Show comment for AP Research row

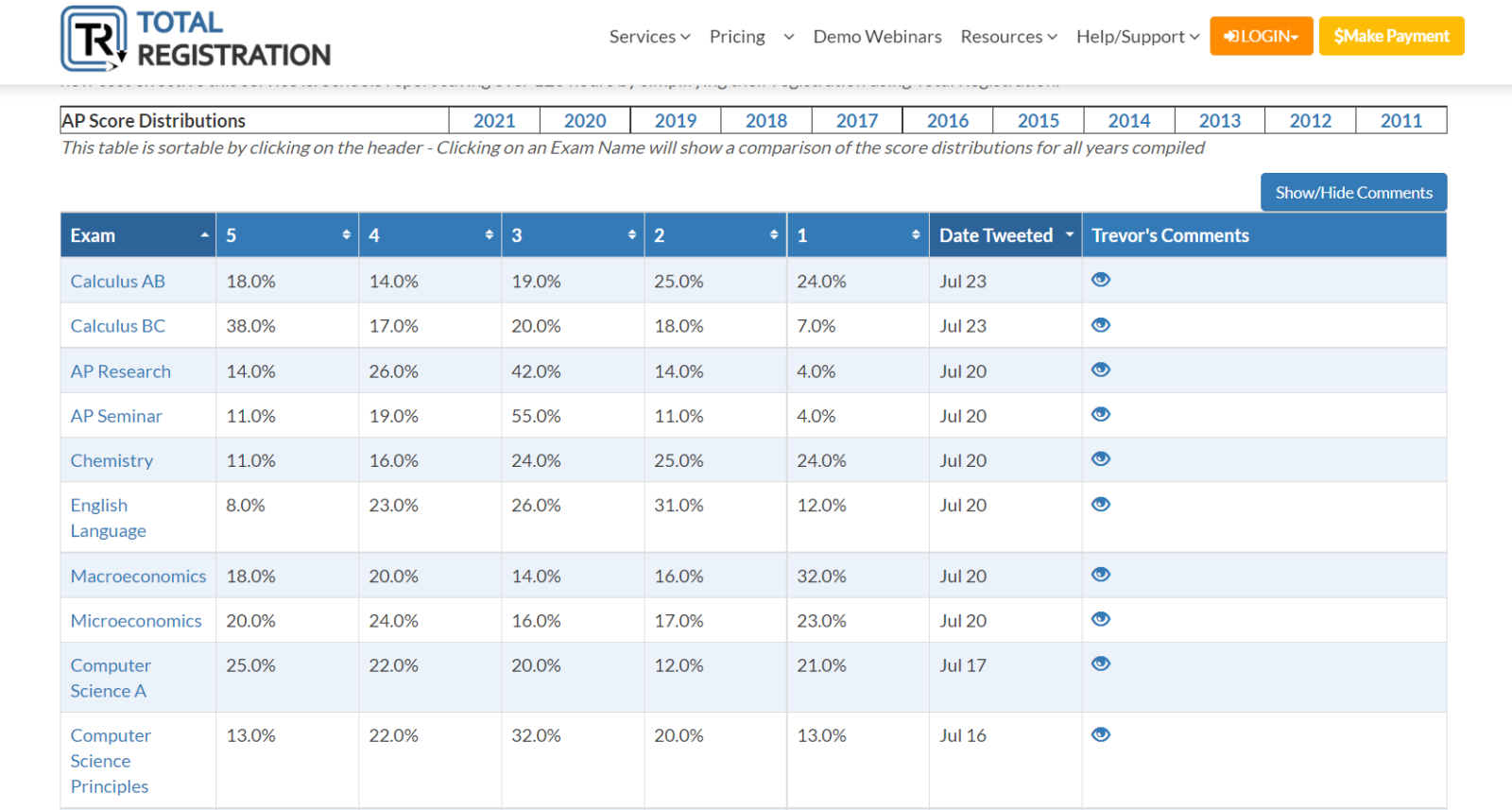click(x=1101, y=370)
